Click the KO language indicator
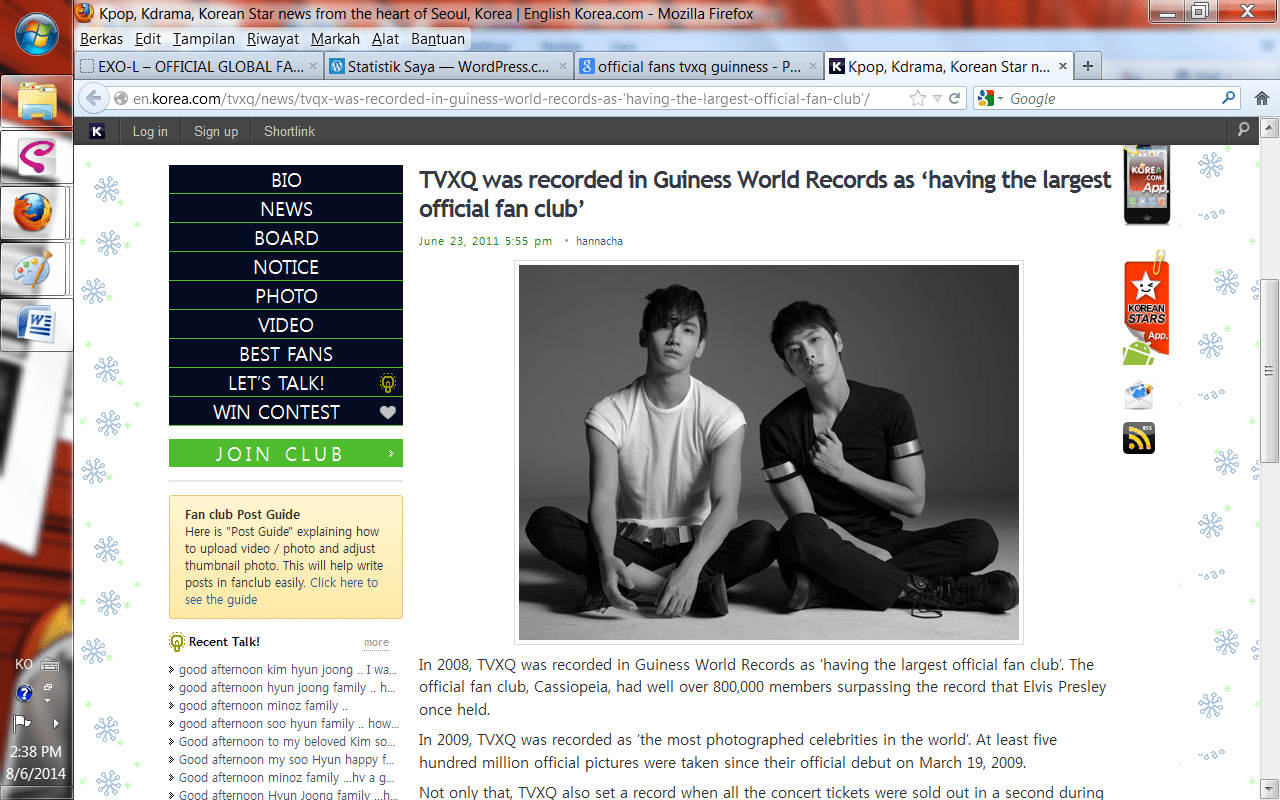The width and height of the screenshot is (1280, 800). (x=24, y=664)
